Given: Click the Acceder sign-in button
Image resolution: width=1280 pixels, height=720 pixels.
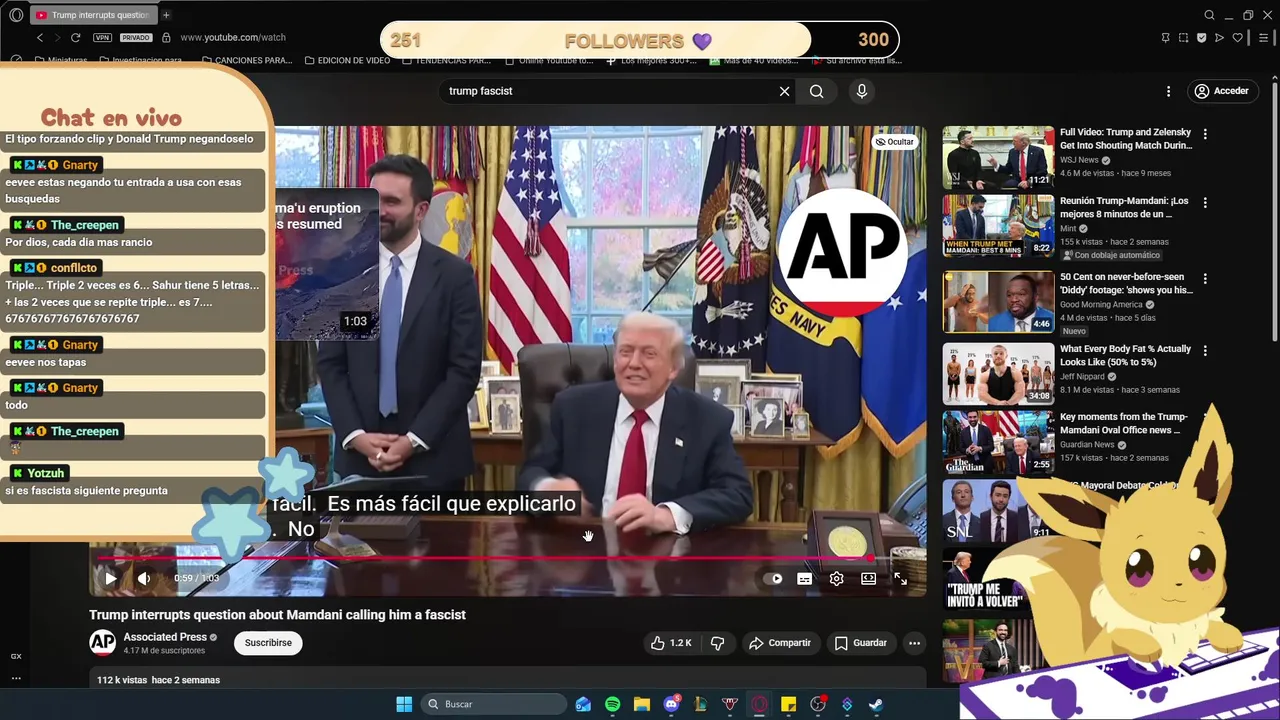Looking at the screenshot, I should point(1221,91).
